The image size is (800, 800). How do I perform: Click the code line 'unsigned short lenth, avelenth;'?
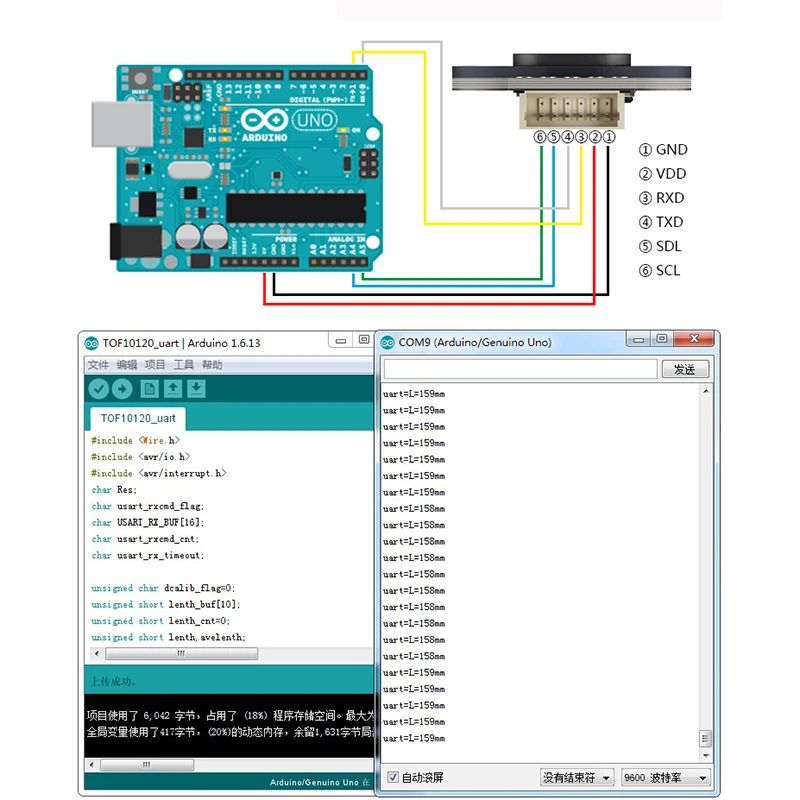click(x=168, y=637)
